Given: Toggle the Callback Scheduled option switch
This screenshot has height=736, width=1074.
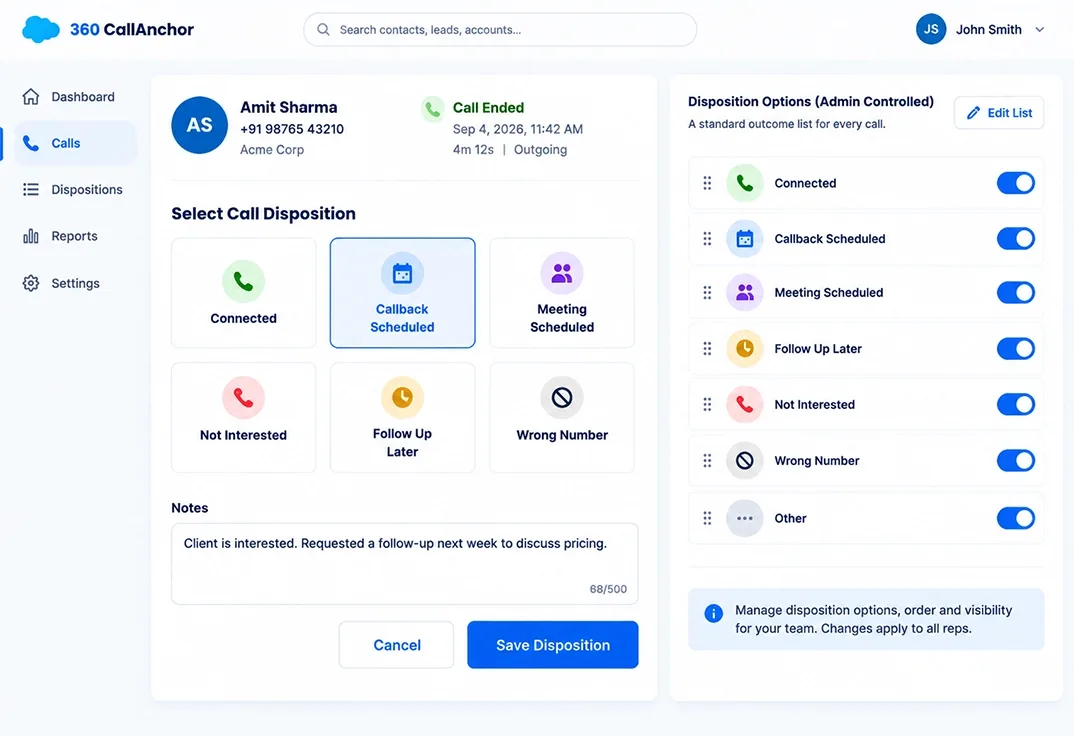Looking at the screenshot, I should [x=1016, y=238].
